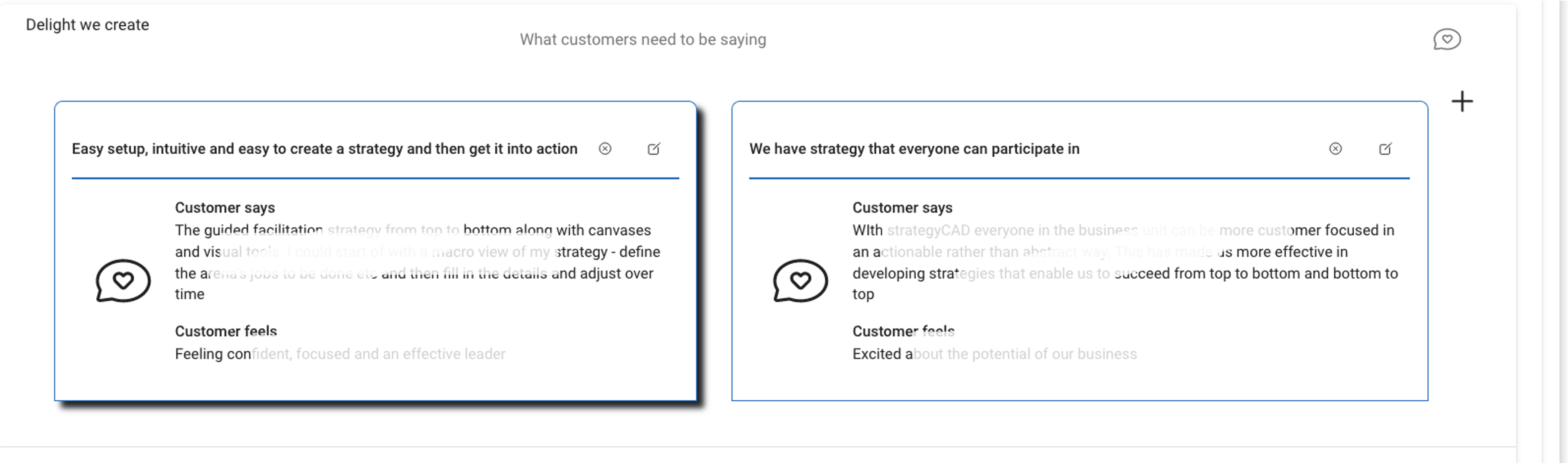Screen dimensions: 1568x464
Task: Click the heart speech bubble icon in the header
Action: tap(1446, 40)
